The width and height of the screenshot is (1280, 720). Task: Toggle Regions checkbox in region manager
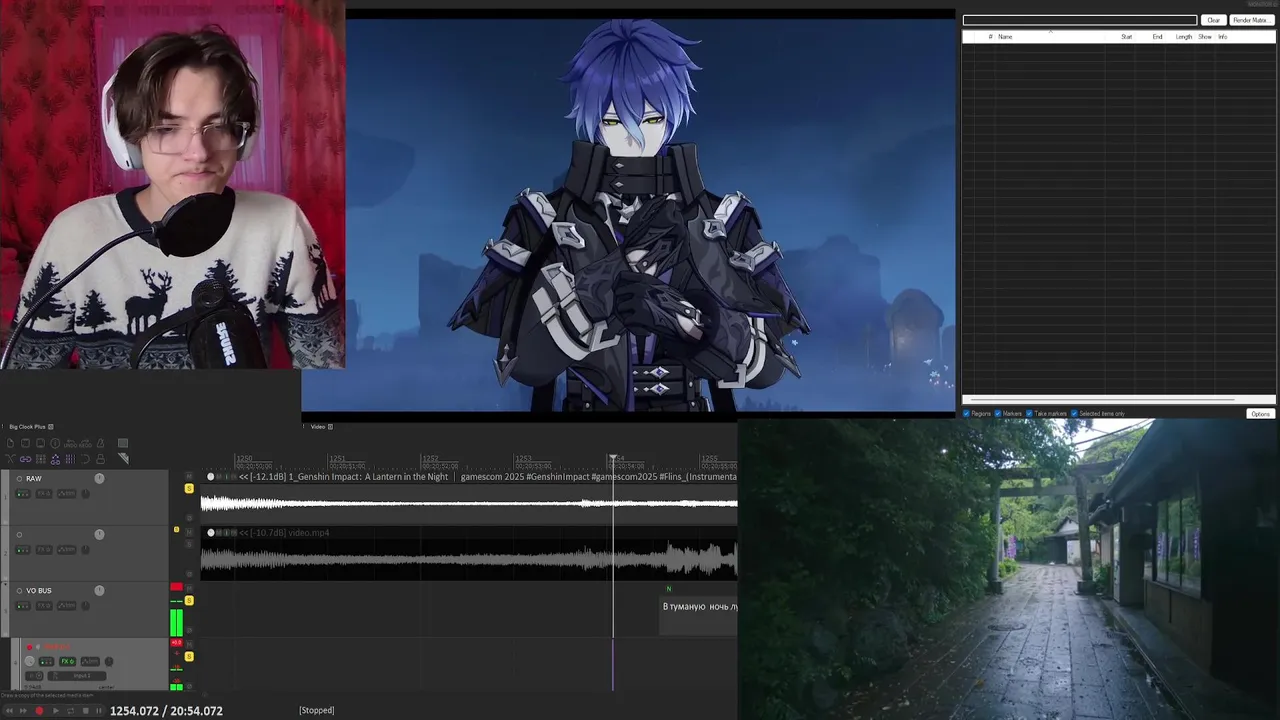[x=967, y=414]
